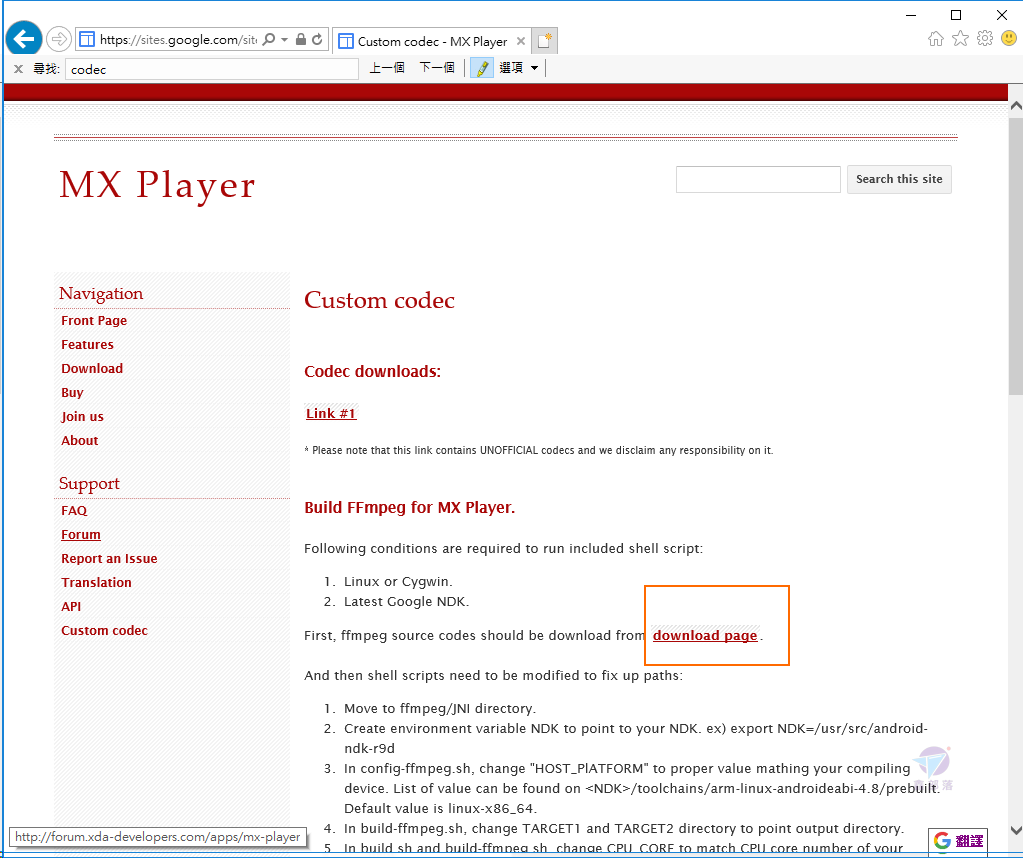Click the 'Custom codec' sidebar link
This screenshot has height=858, width=1023.
point(104,631)
